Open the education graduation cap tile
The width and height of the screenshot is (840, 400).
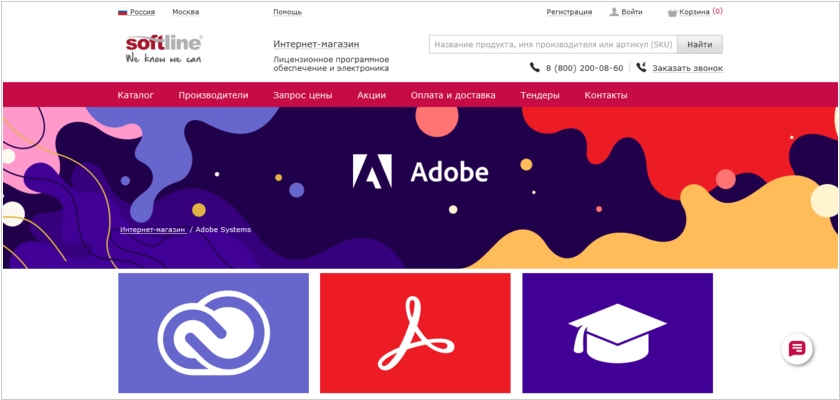point(618,333)
